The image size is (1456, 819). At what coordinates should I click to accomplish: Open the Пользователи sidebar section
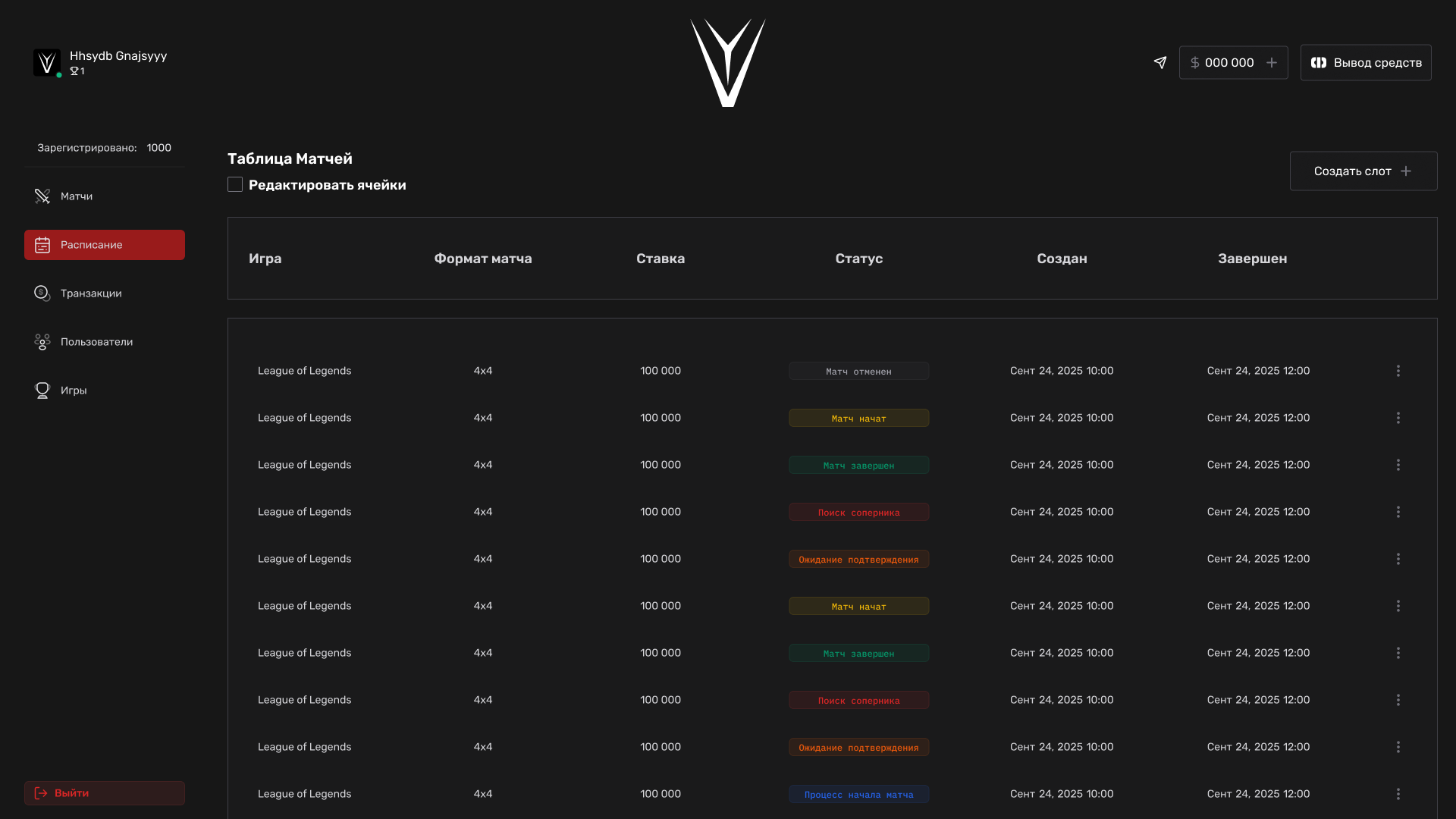[105, 342]
